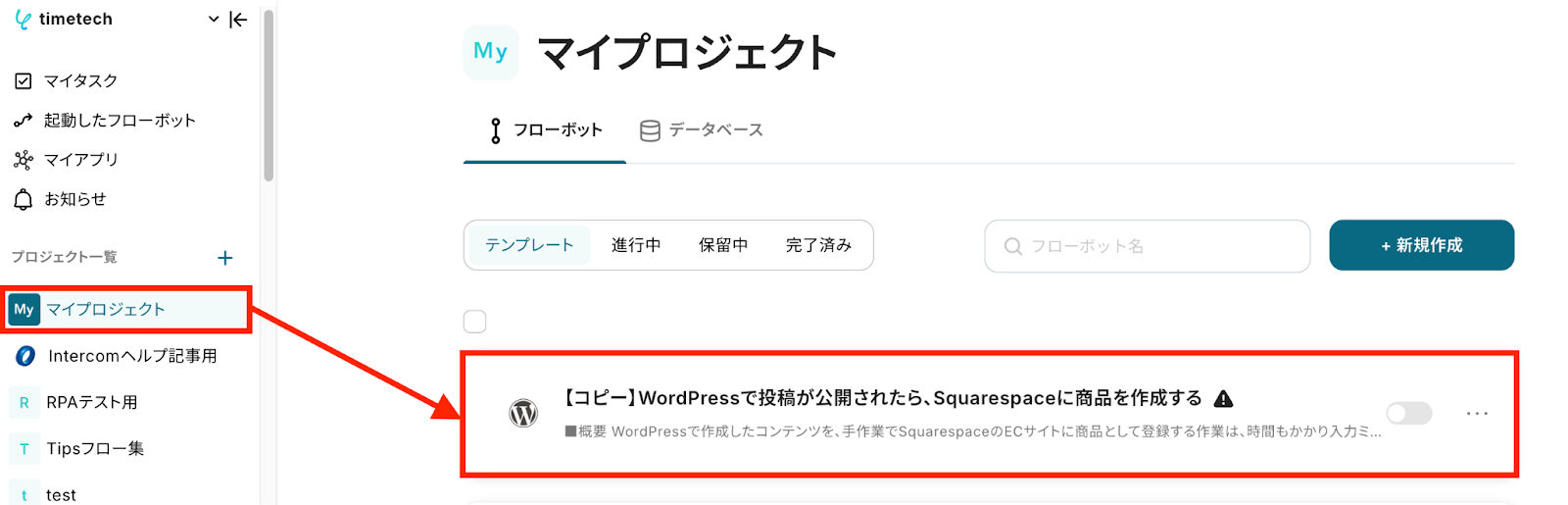The height and width of the screenshot is (505, 1568).
Task: Switch to the フローボット tab
Action: (x=545, y=130)
